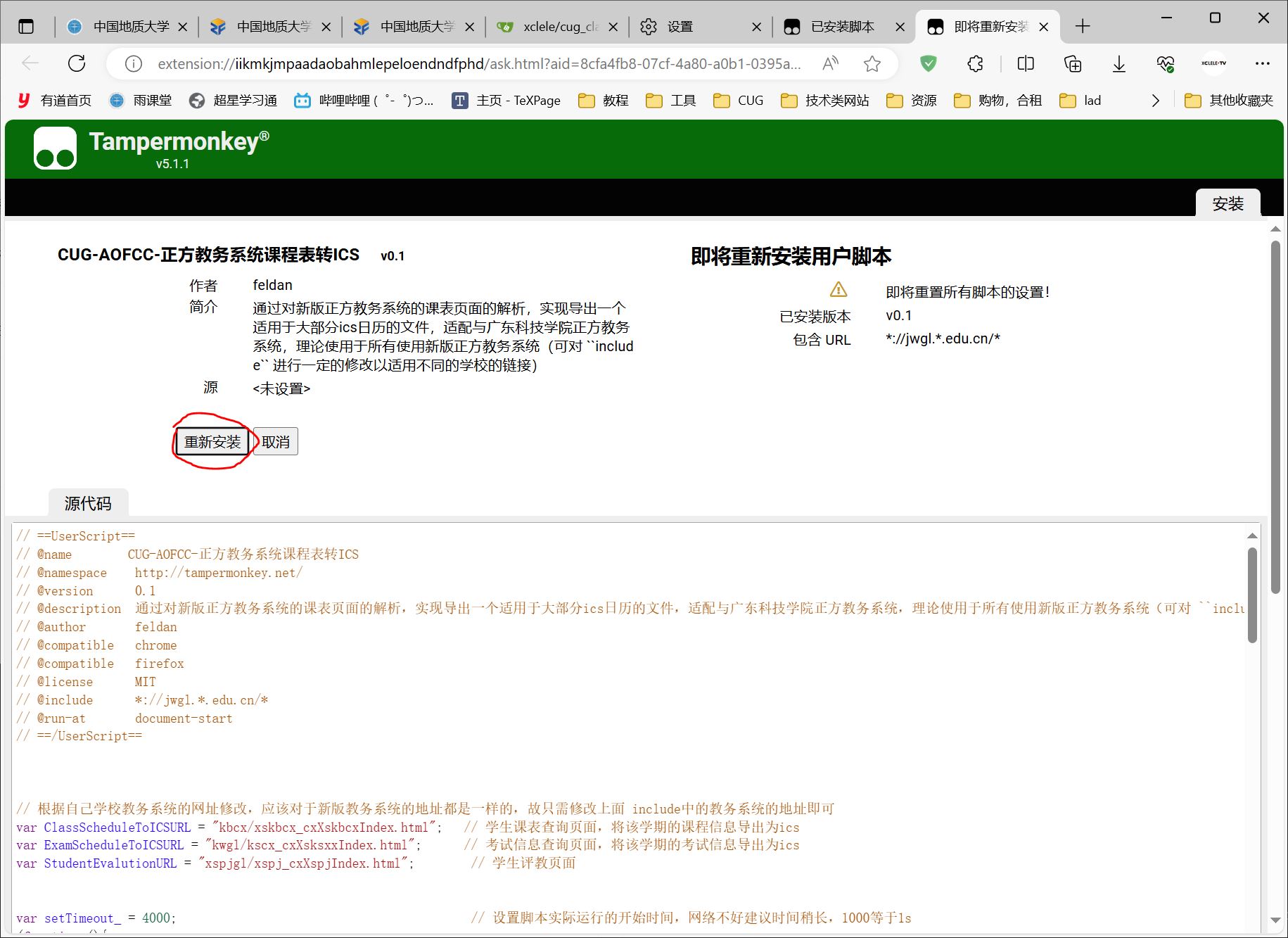
Task: Close the 设置 tab
Action: tap(757, 27)
